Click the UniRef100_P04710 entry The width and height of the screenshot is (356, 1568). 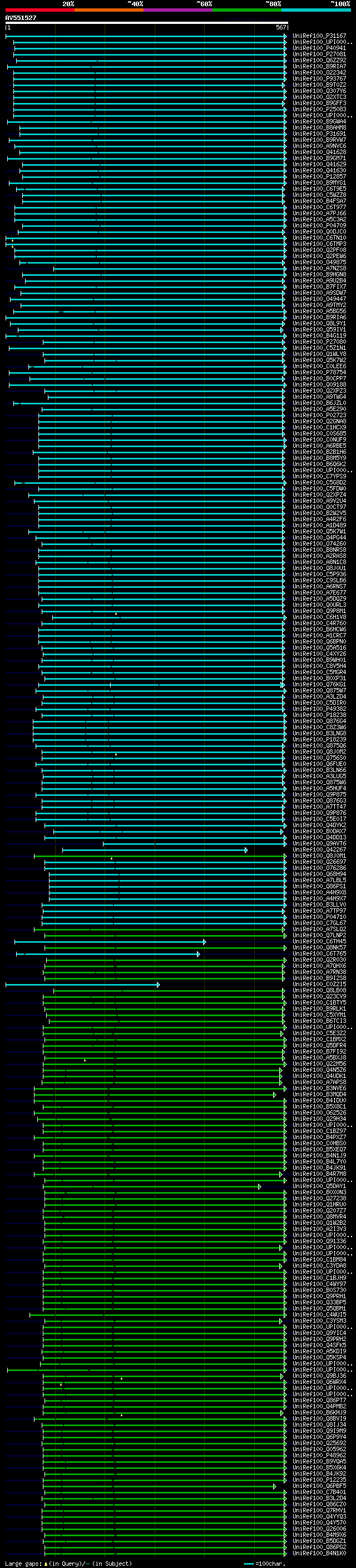click(319, 917)
